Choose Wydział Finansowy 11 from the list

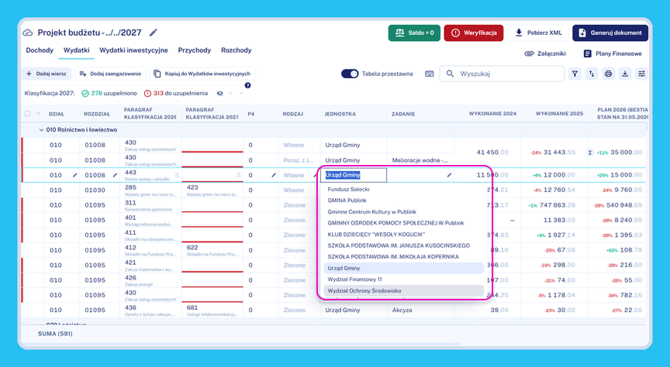[x=403, y=279]
